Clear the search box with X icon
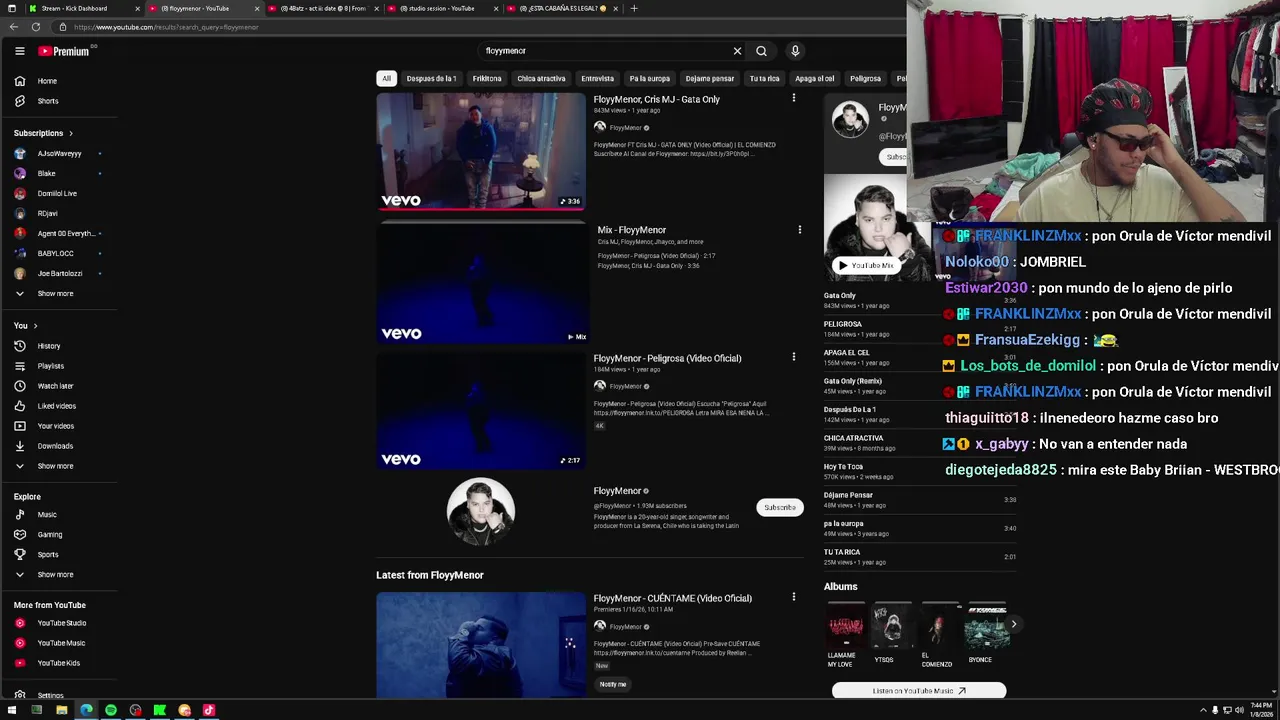The image size is (1280, 720). tap(737, 51)
